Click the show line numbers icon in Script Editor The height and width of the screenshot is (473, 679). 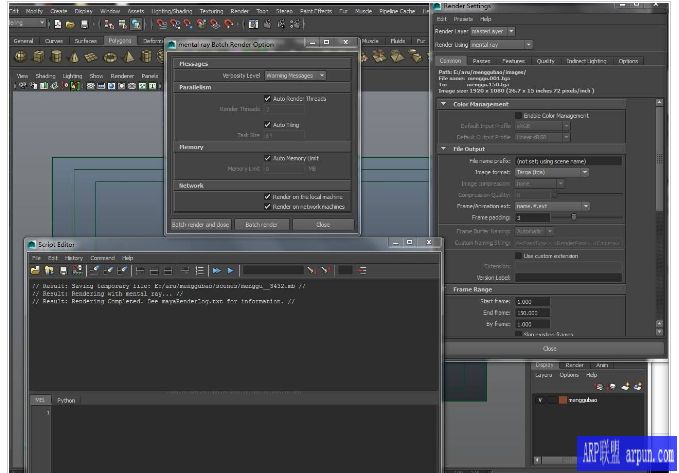coord(201,270)
